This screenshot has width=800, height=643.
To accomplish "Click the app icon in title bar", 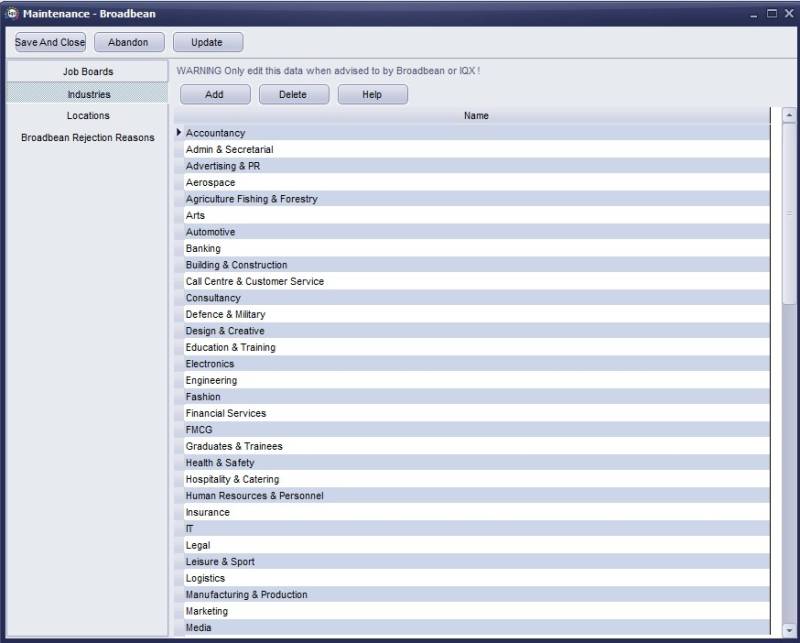I will click(12, 13).
